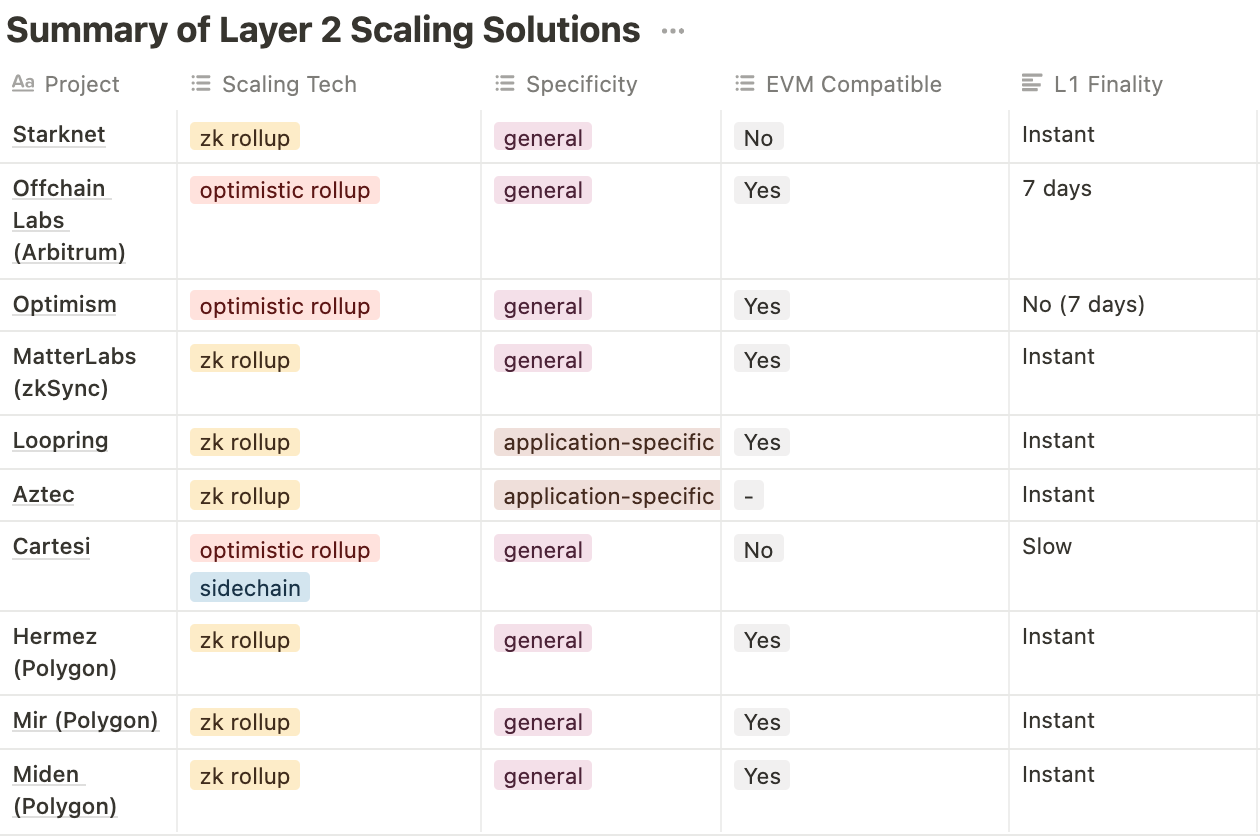Image resolution: width=1260 pixels, height=838 pixels.
Task: Open the L1 Finality column header menu
Action: (x=1108, y=84)
